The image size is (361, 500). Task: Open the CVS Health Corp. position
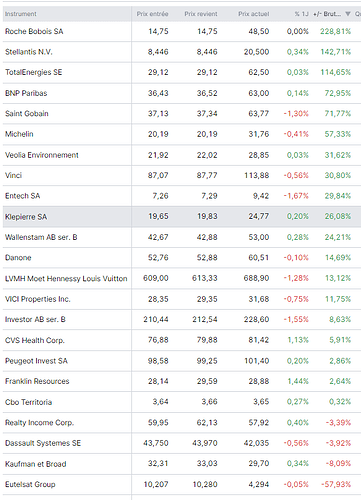182,340
